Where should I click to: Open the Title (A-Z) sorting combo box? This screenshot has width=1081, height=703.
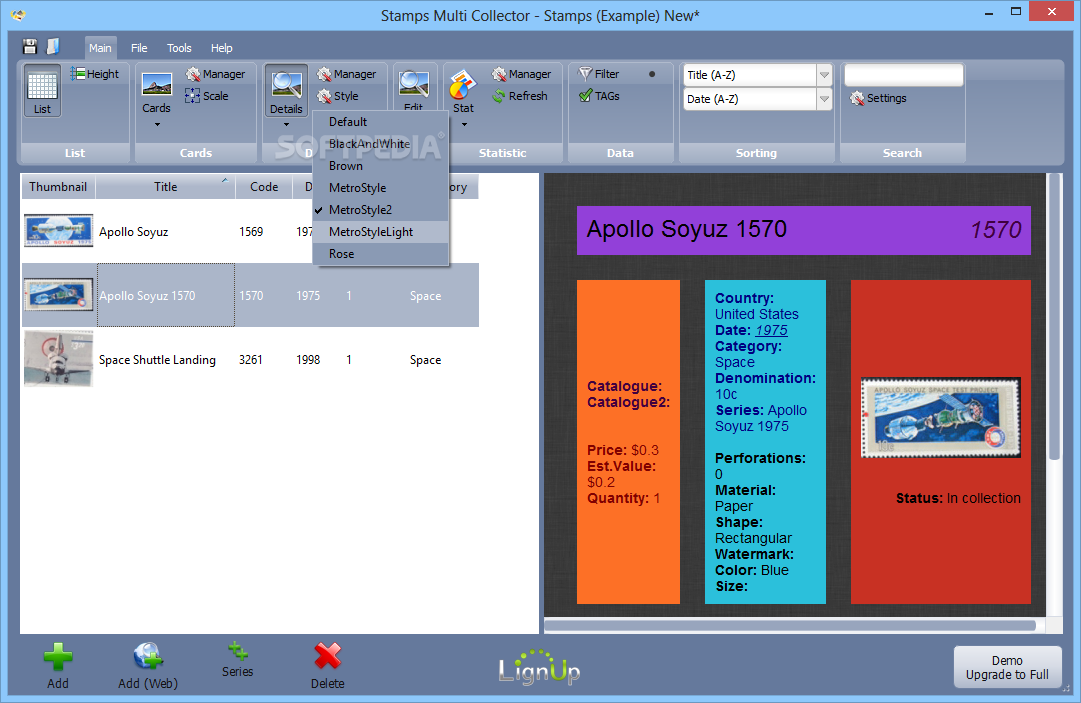(757, 75)
